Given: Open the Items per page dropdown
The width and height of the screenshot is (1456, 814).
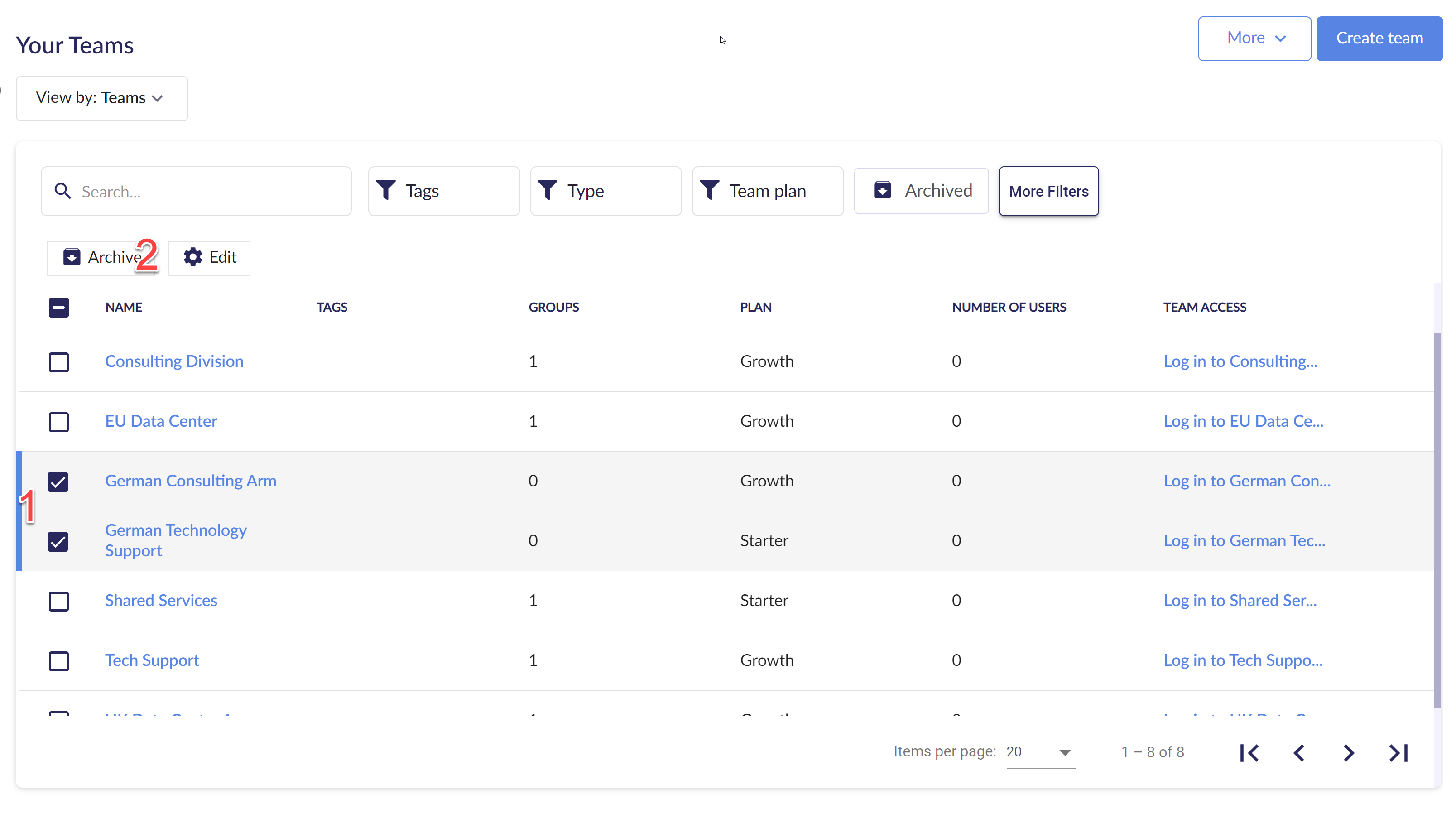Looking at the screenshot, I should pyautogui.click(x=1041, y=752).
